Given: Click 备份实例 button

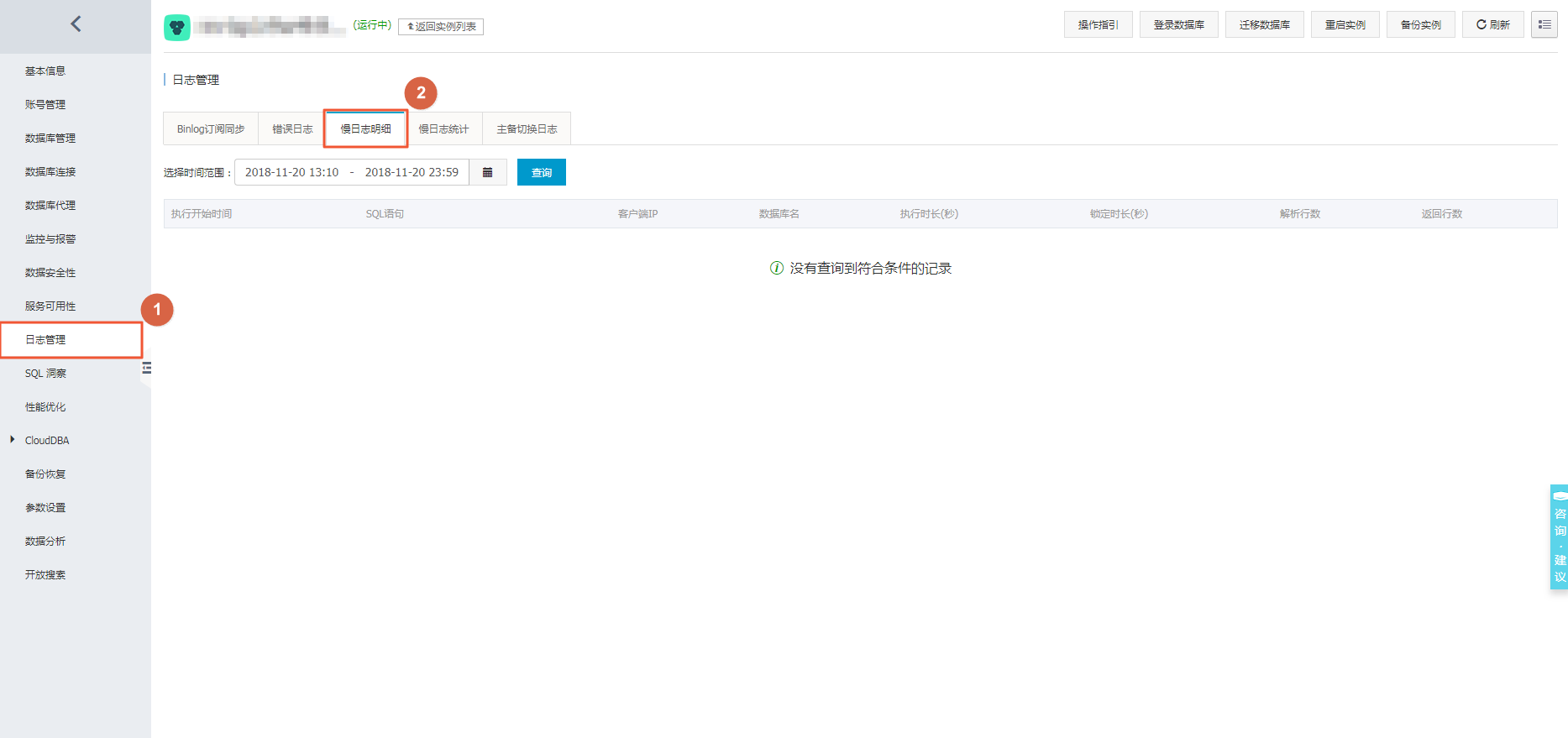Looking at the screenshot, I should pos(1420,24).
